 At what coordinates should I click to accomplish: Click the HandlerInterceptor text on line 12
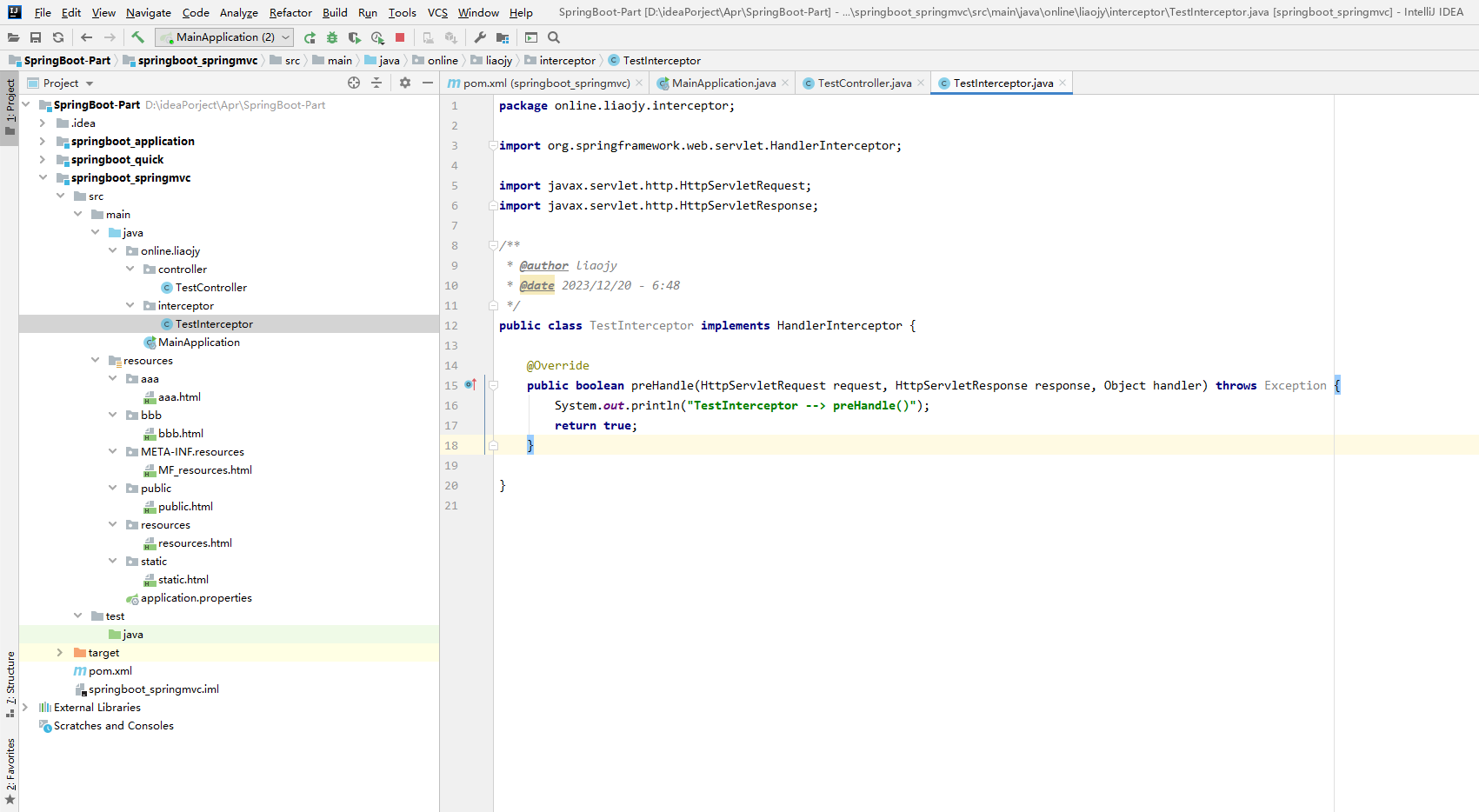pos(839,326)
